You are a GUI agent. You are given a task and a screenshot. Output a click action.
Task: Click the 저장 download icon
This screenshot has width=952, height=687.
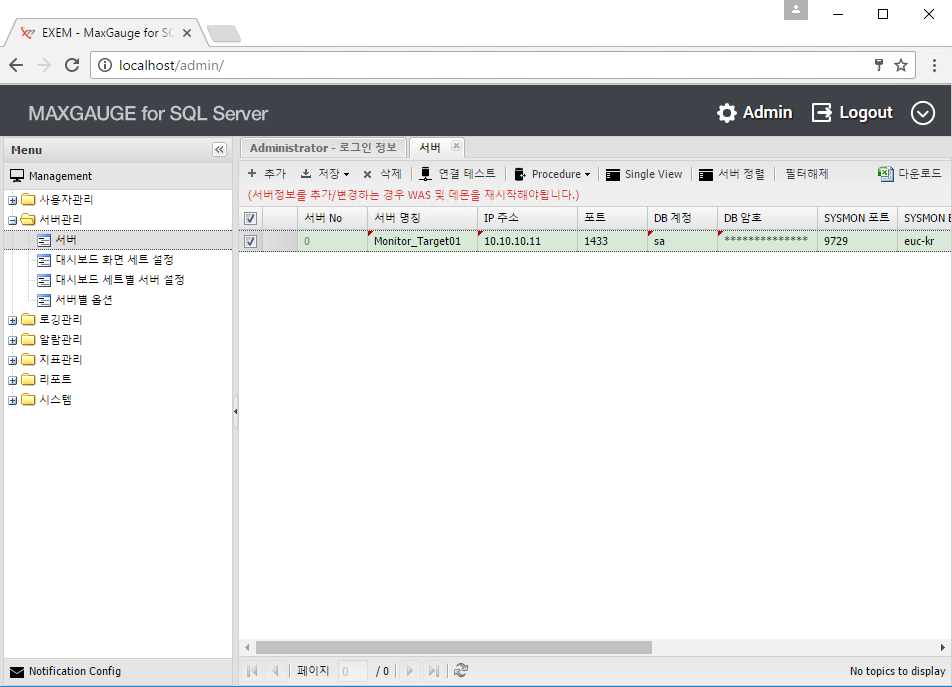click(306, 174)
